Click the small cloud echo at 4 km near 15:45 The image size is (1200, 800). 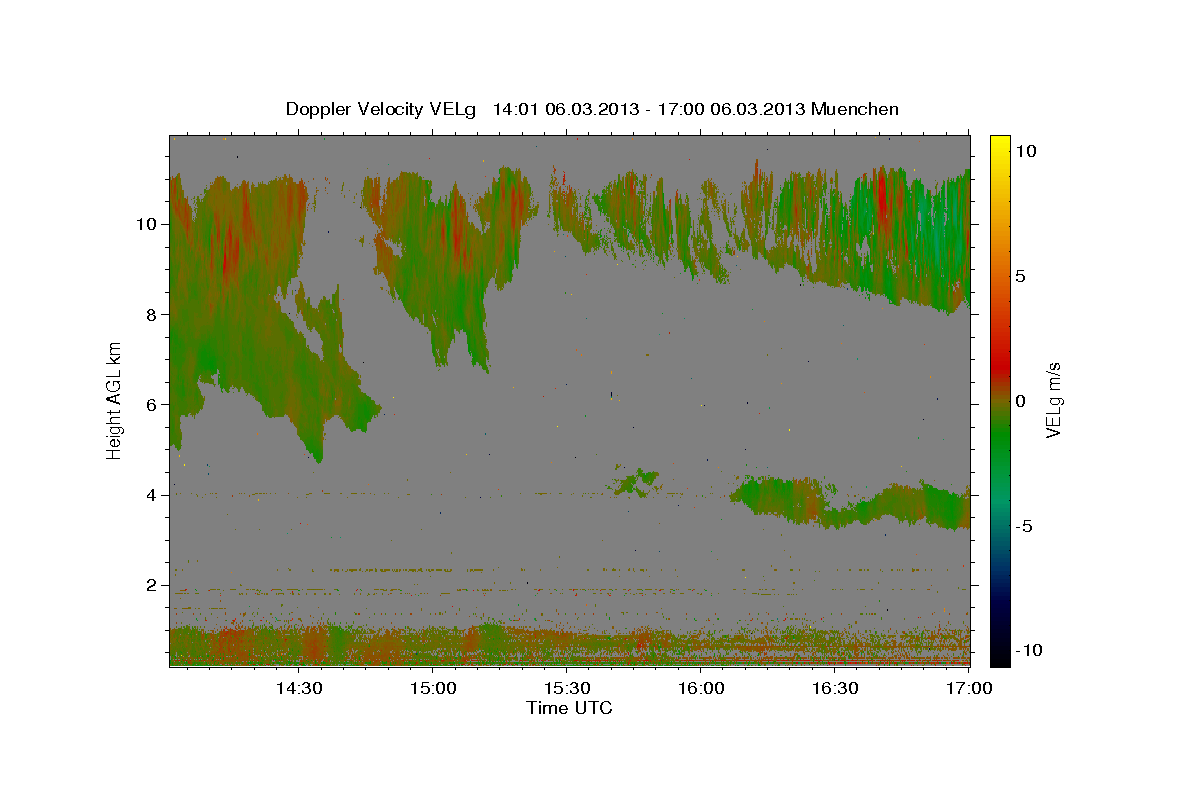point(636,482)
